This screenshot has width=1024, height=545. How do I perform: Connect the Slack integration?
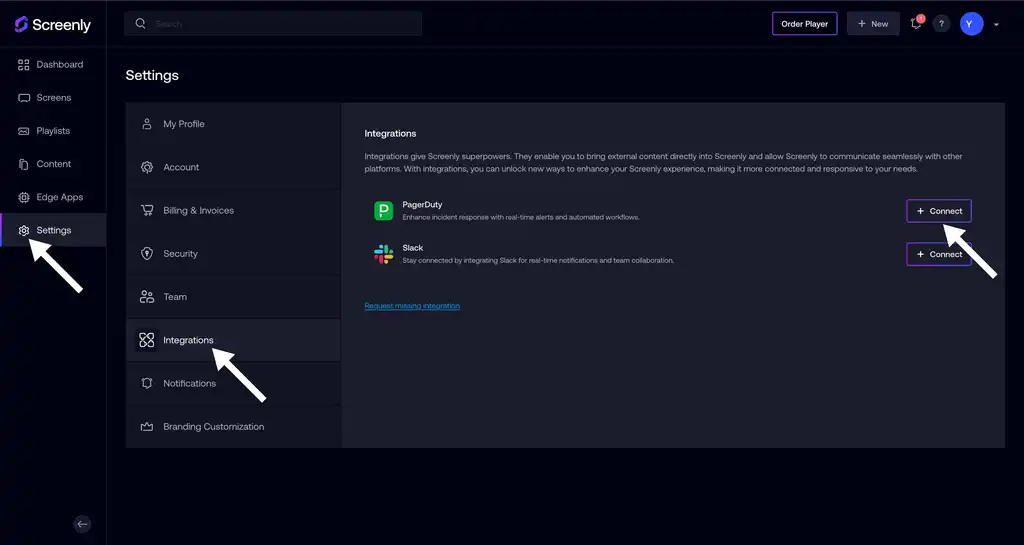pos(939,254)
